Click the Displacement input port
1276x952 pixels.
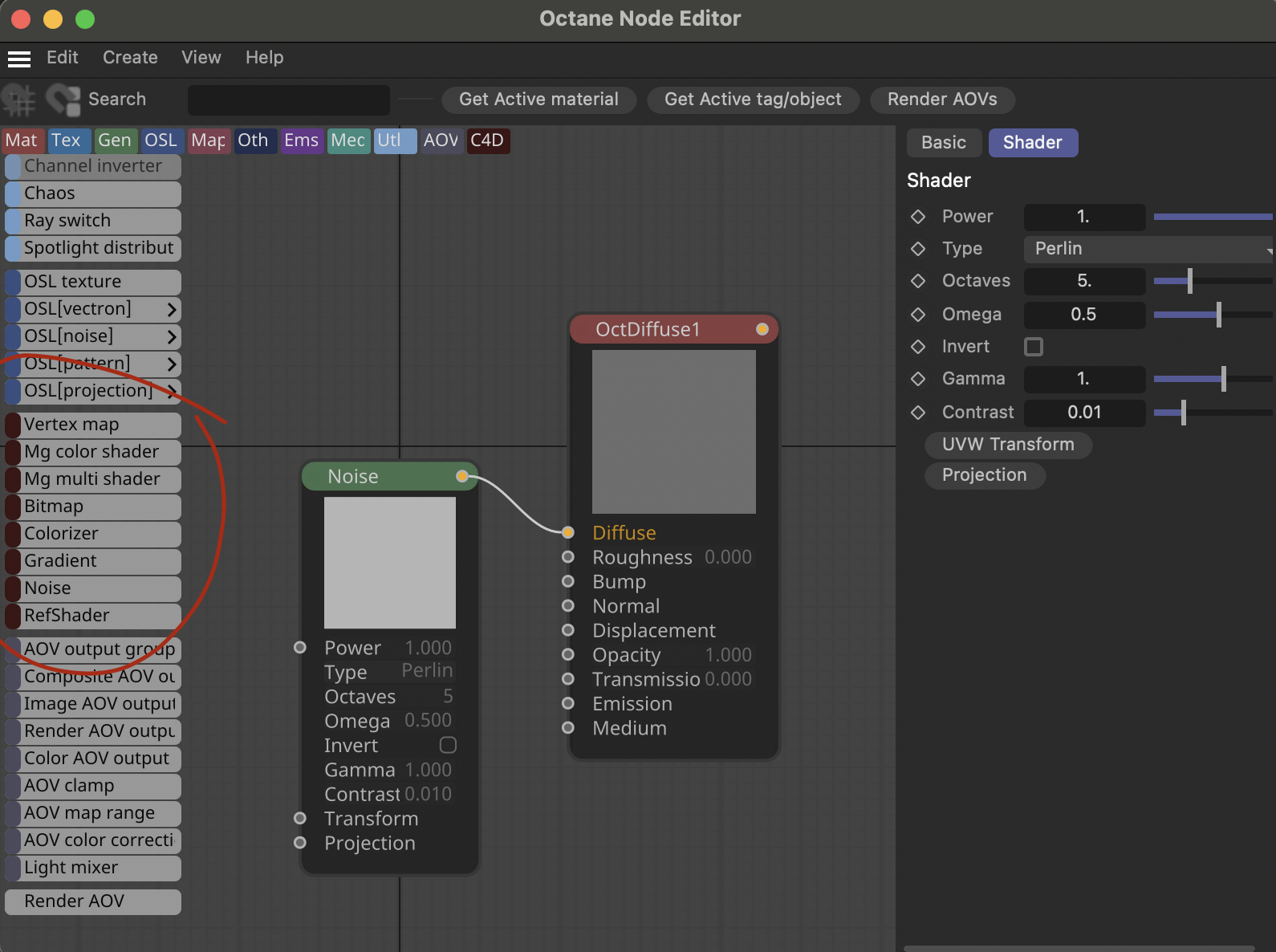pos(568,630)
